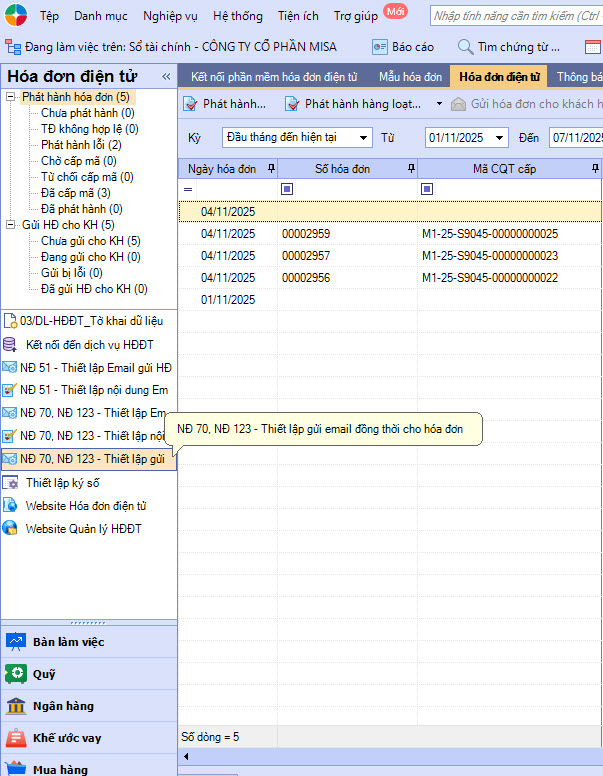Open the Nghiệp vụ menu
The height and width of the screenshot is (776, 603).
point(170,16)
